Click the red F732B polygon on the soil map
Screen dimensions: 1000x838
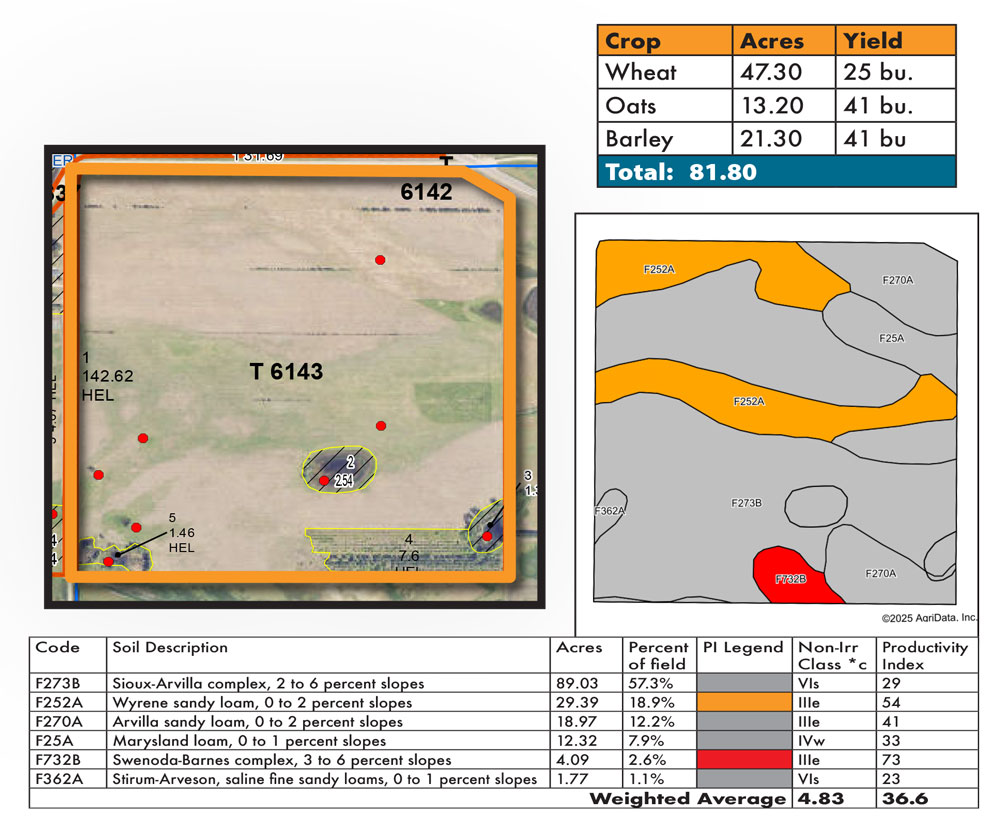790,578
